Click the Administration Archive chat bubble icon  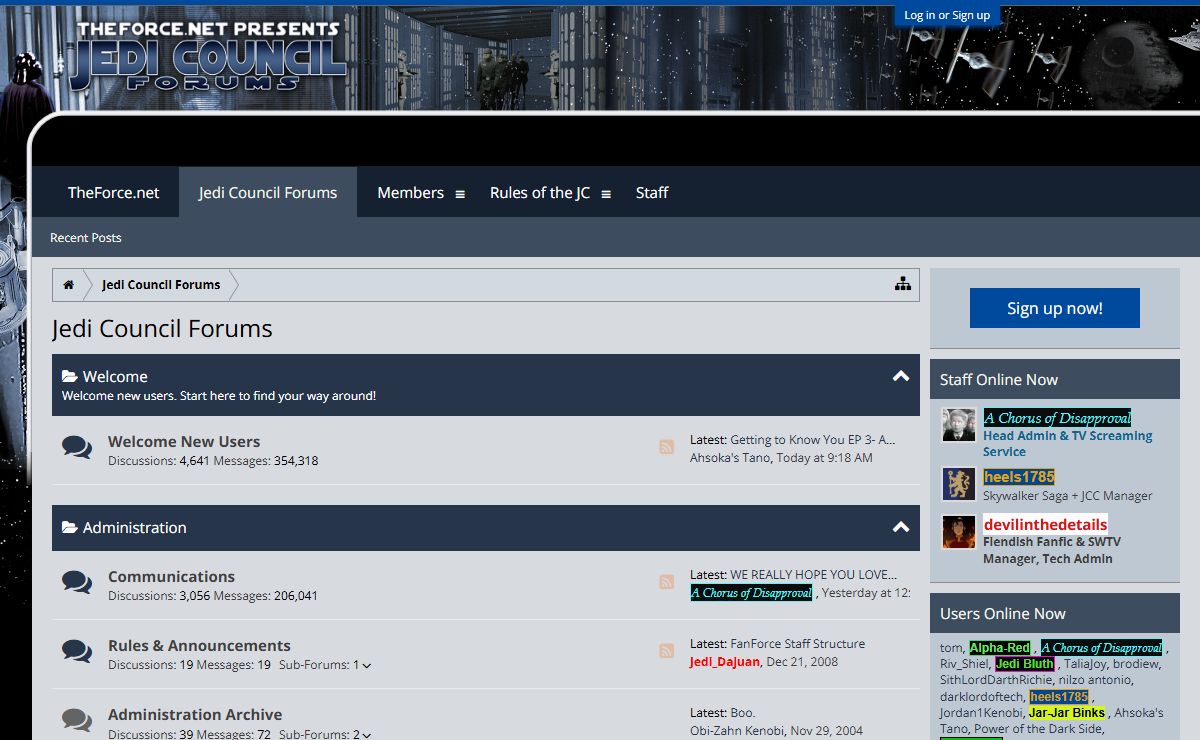coord(77,720)
